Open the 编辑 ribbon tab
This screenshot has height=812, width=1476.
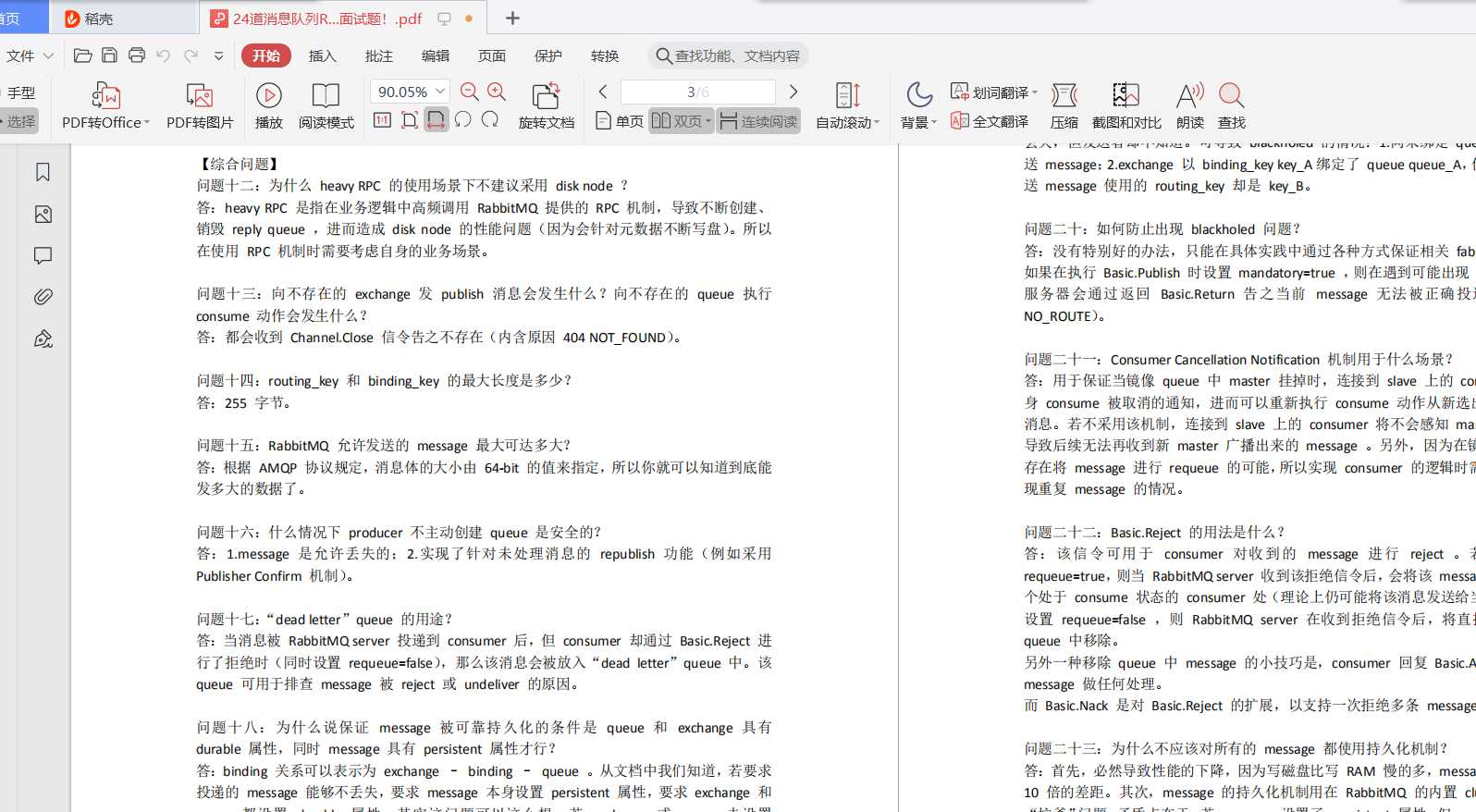click(x=436, y=55)
